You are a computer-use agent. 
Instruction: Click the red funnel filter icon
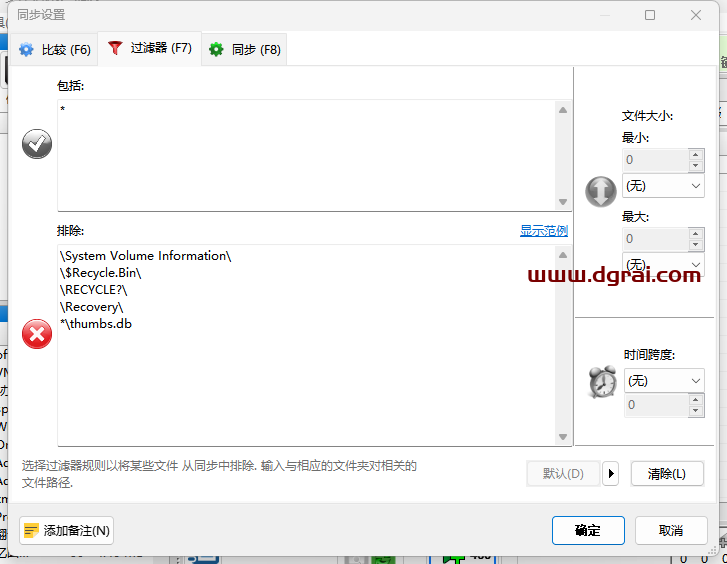point(115,48)
